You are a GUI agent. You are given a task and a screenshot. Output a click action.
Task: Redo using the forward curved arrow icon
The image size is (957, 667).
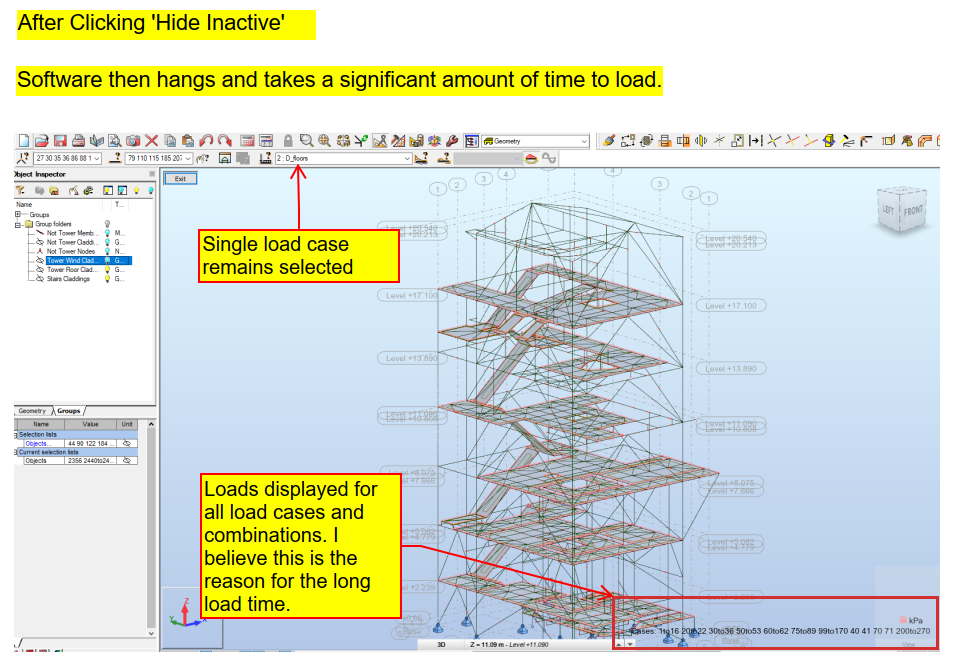click(x=224, y=140)
